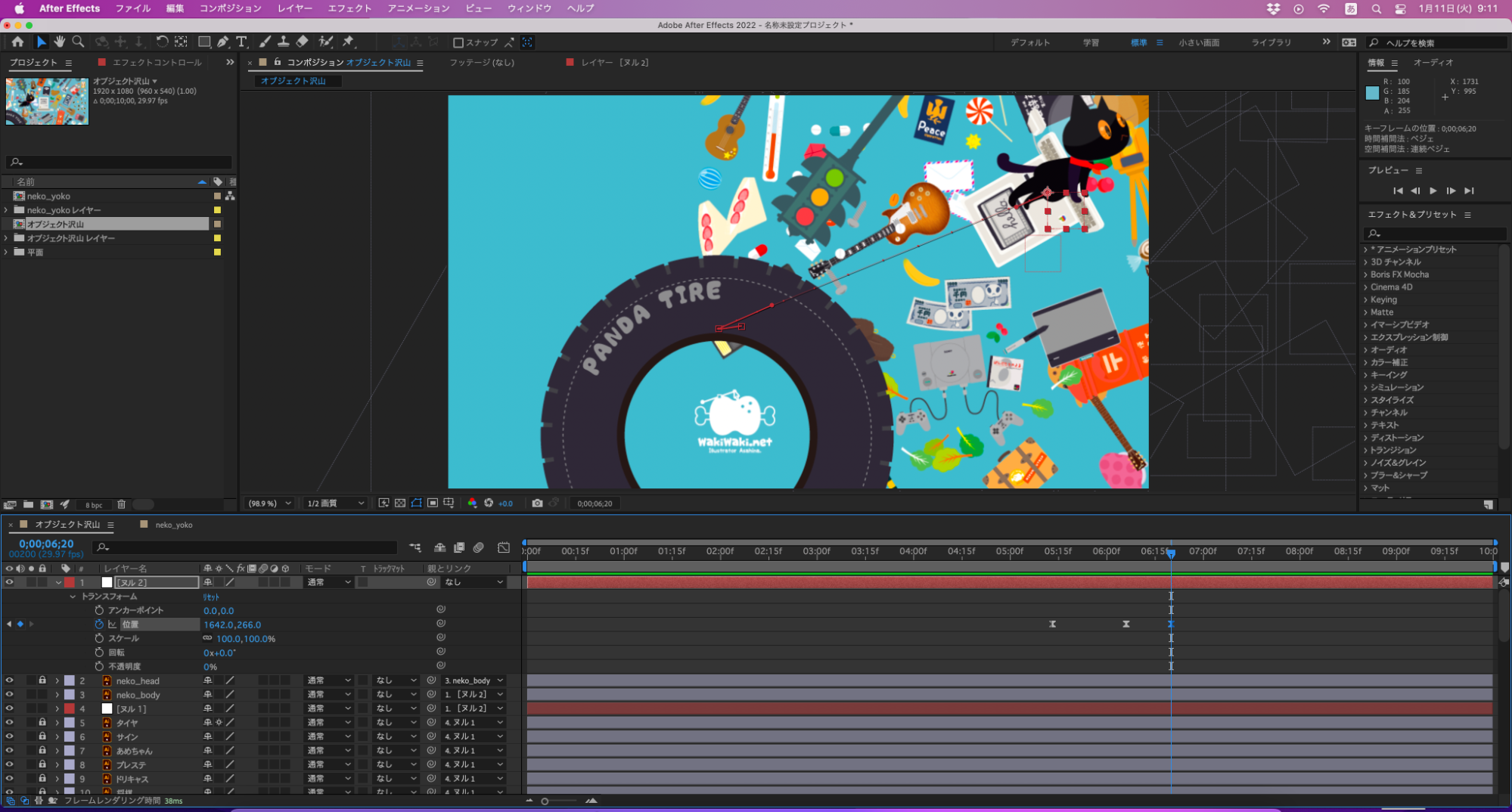Click リセット to reset the transform

coord(211,597)
